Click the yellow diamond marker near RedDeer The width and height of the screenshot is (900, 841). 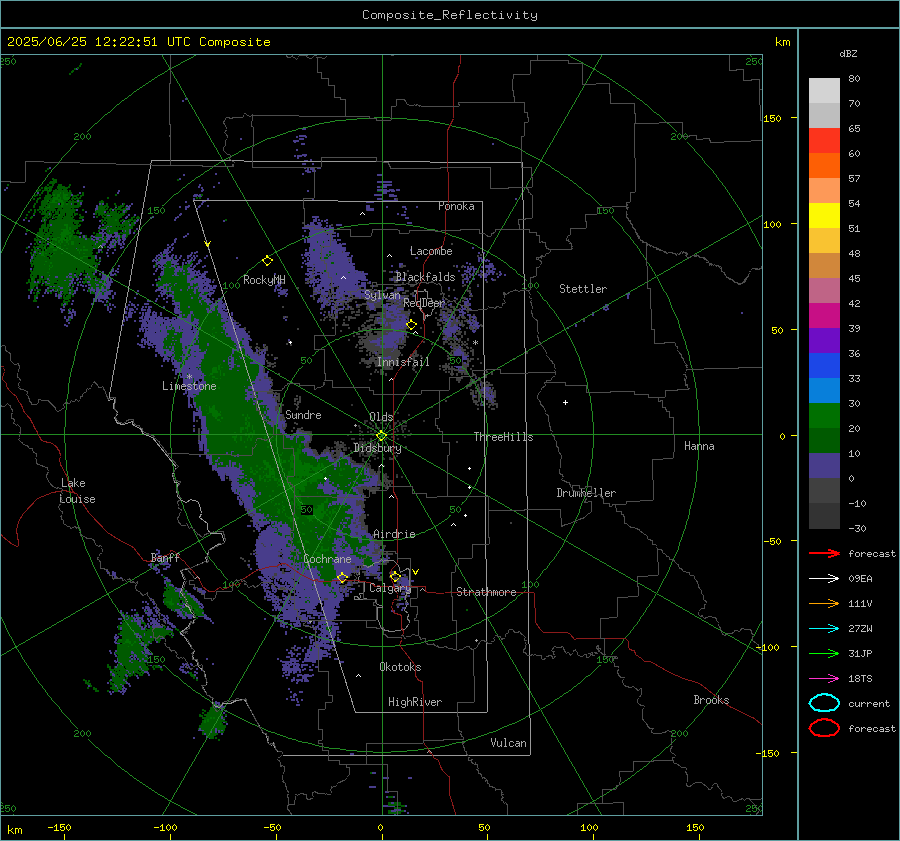coord(412,325)
